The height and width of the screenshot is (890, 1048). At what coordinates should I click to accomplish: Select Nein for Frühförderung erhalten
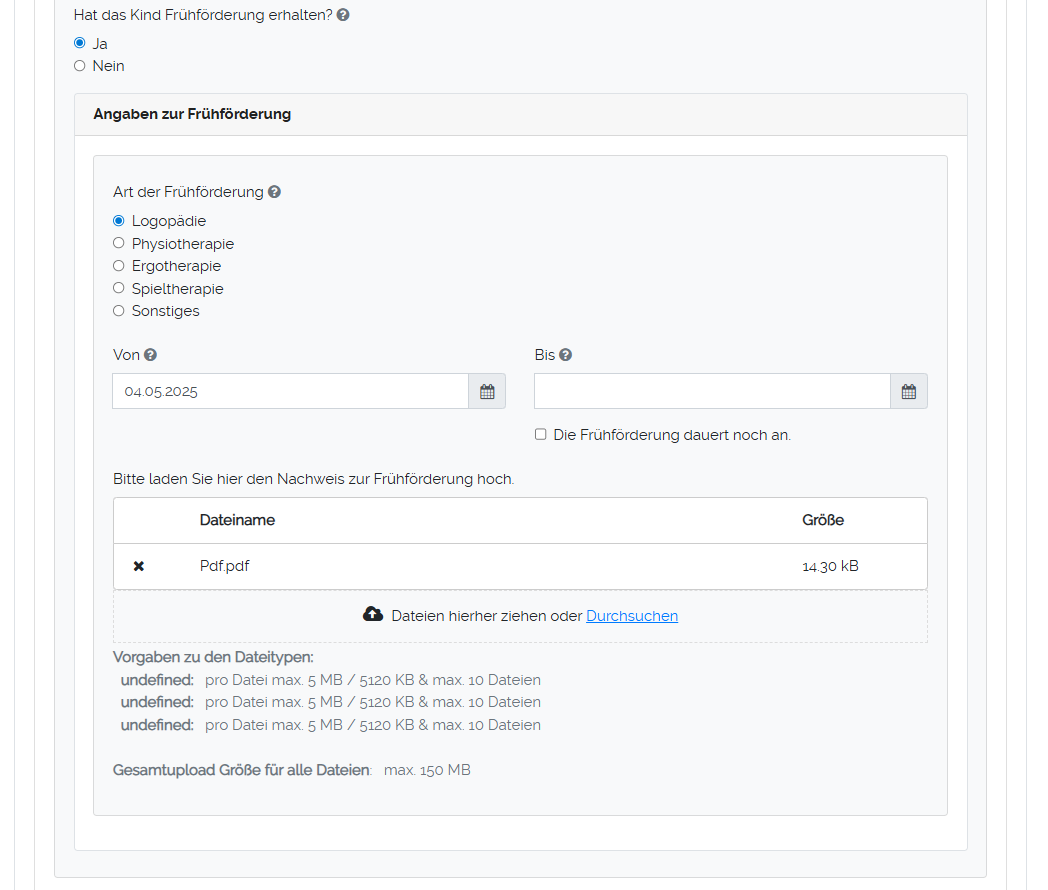tap(80, 66)
